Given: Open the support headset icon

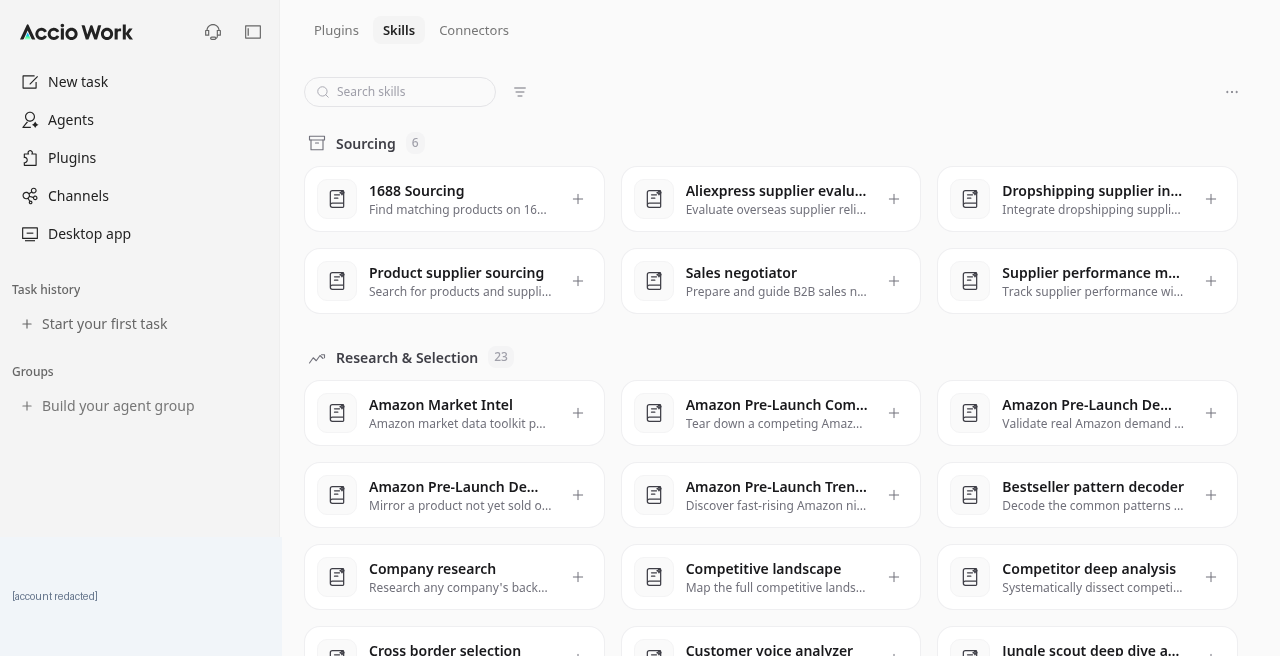Looking at the screenshot, I should click(213, 32).
